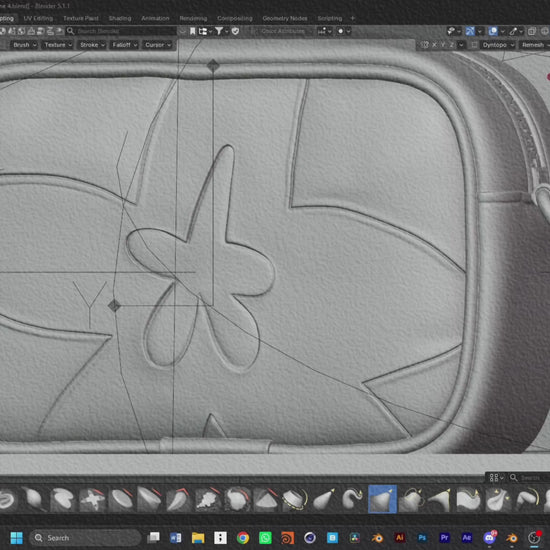Open the Falloff popover button
Viewport: 550px width, 550px height.
point(124,45)
